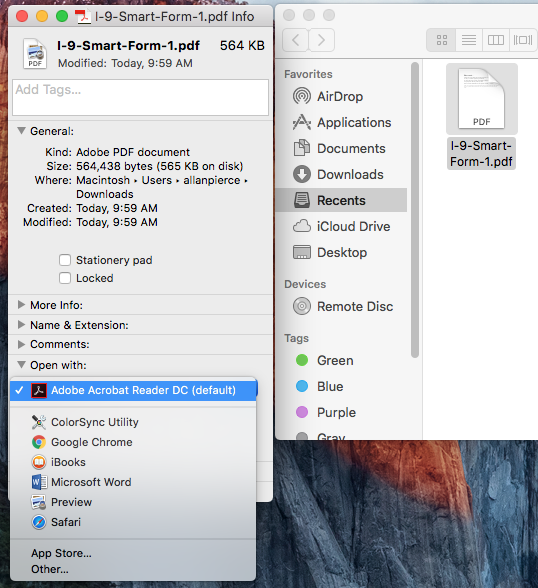Open Applications in the Finder sidebar
The height and width of the screenshot is (588, 538).
pos(341,123)
